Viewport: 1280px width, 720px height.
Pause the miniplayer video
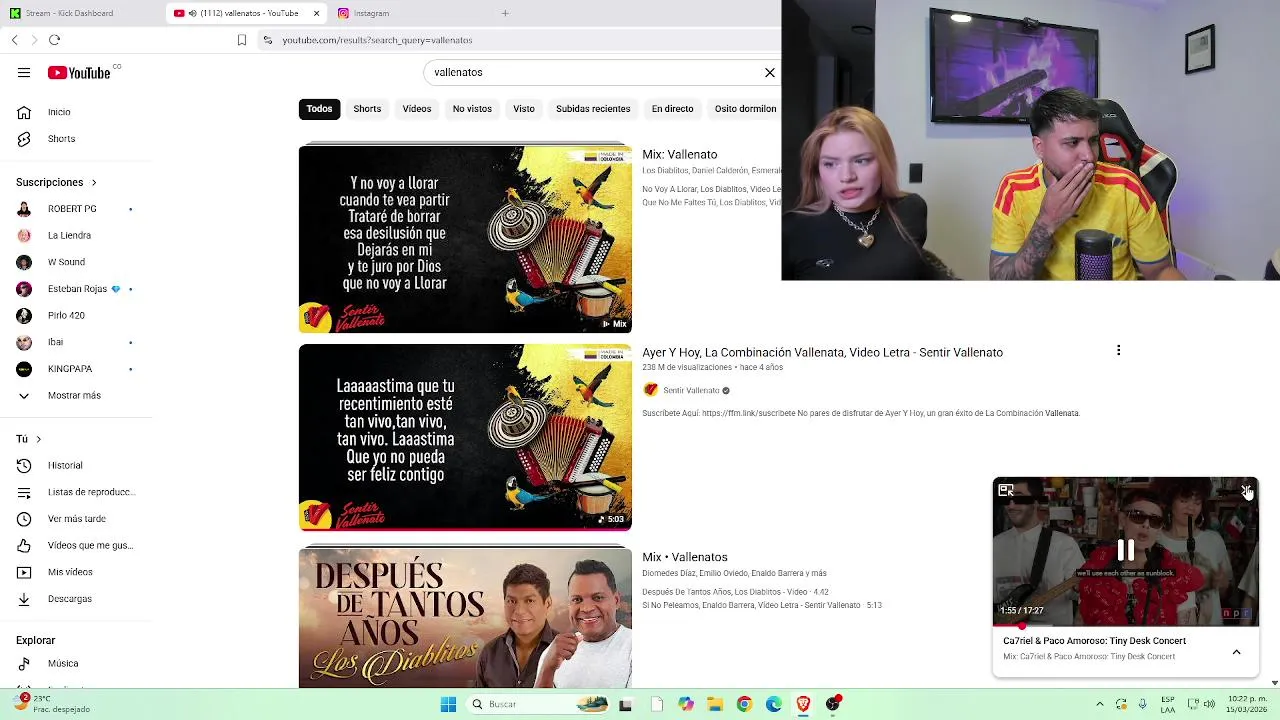click(1125, 551)
